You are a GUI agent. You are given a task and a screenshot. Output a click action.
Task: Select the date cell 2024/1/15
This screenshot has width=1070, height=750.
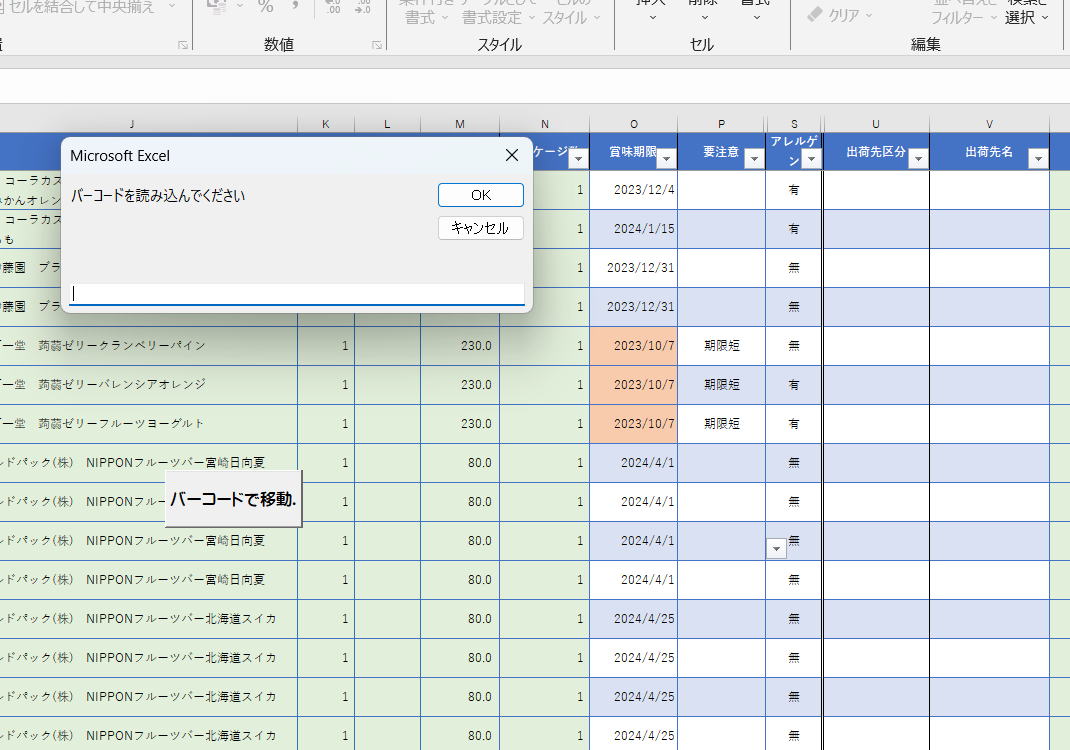[x=633, y=229]
